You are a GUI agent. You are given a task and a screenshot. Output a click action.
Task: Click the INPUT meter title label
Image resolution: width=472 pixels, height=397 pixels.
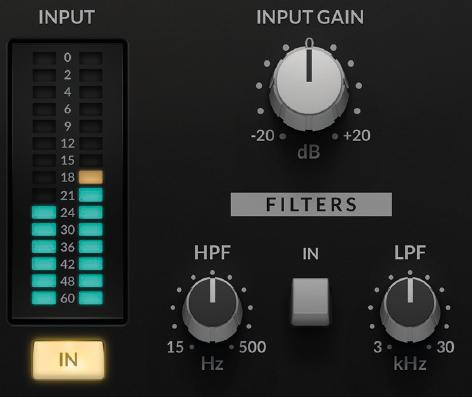[x=67, y=17]
